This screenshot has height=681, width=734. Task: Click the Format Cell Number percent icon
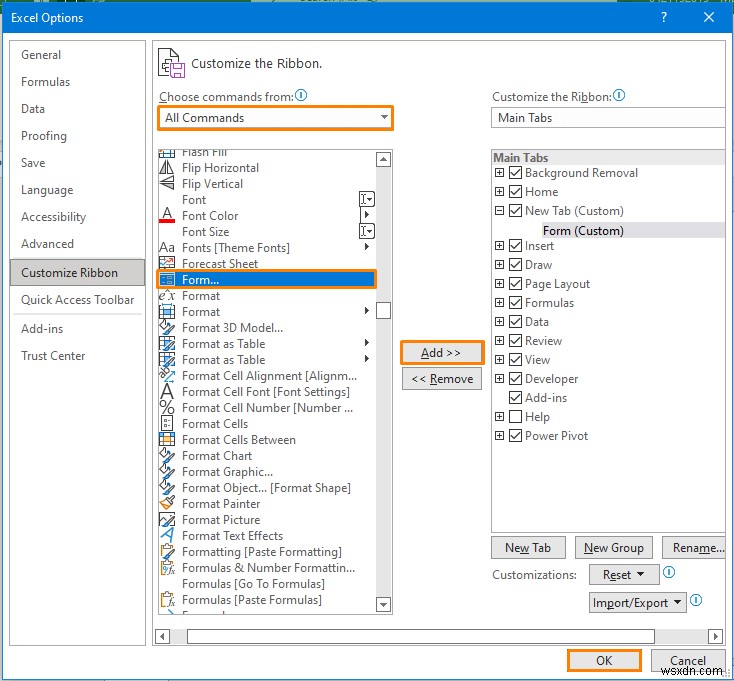(x=167, y=407)
